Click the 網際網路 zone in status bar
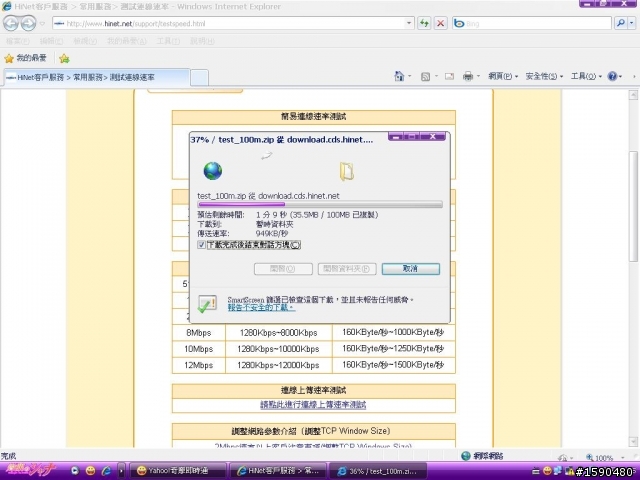Viewport: 640px width, 480px height. (x=482, y=456)
